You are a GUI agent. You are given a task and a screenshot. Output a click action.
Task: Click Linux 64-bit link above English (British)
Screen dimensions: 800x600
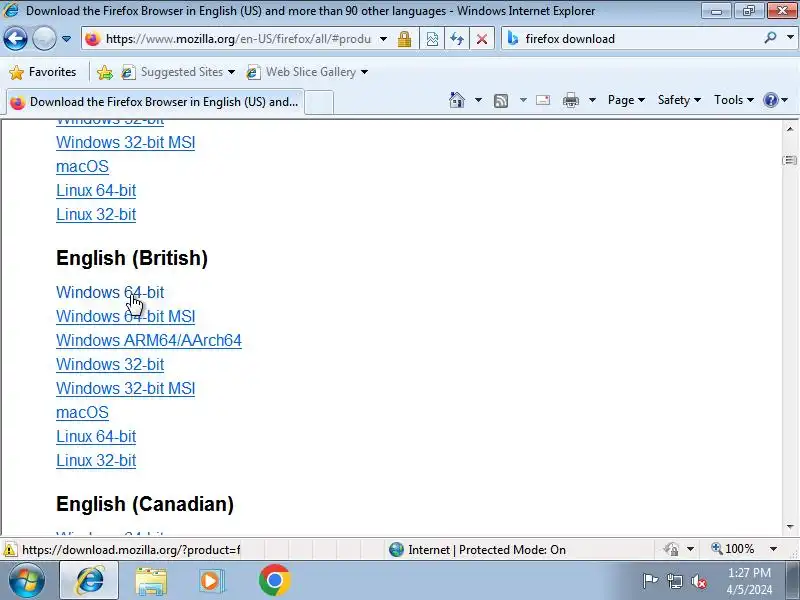[x=96, y=190]
